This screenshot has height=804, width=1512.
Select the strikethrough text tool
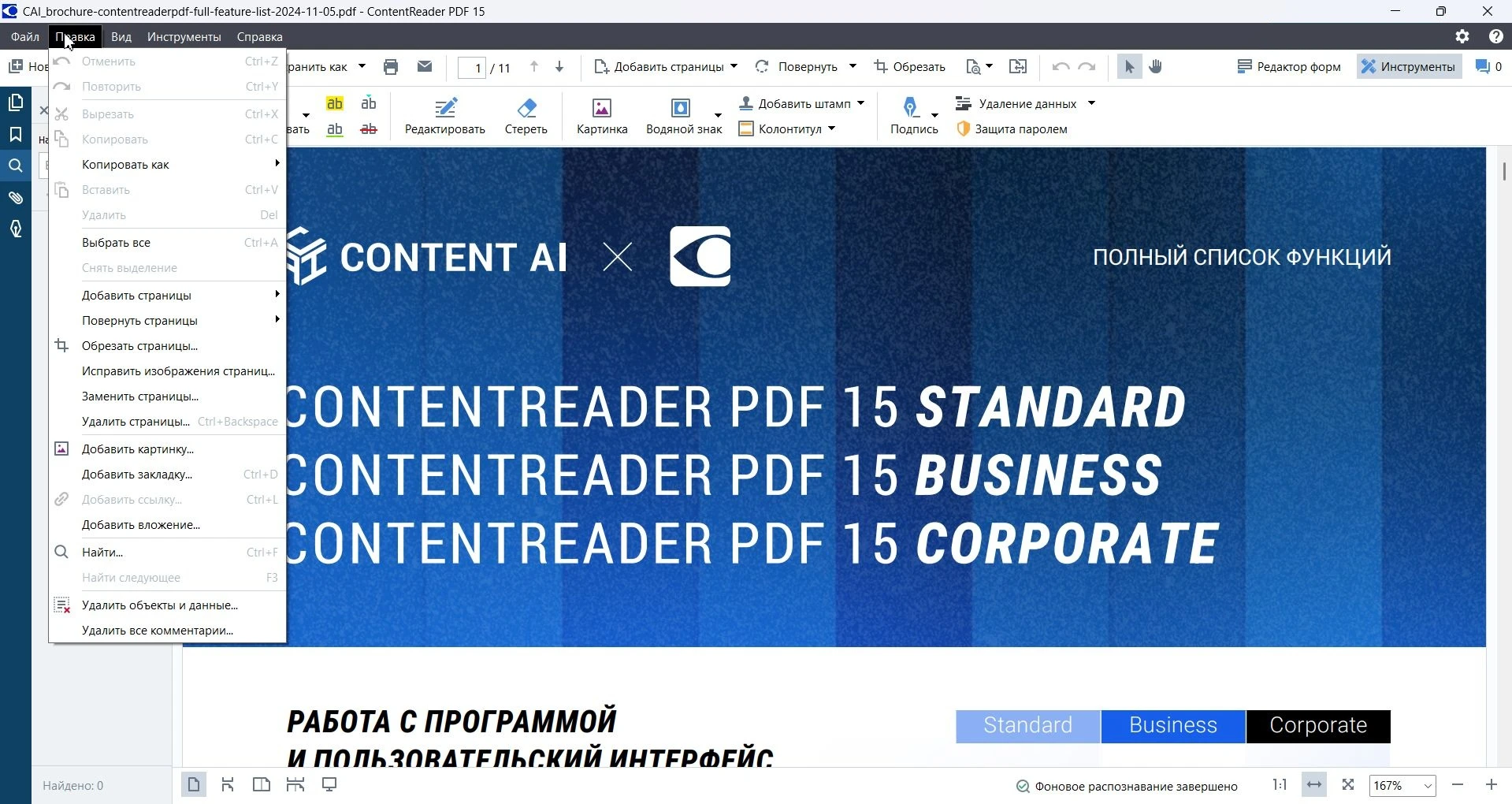369,129
